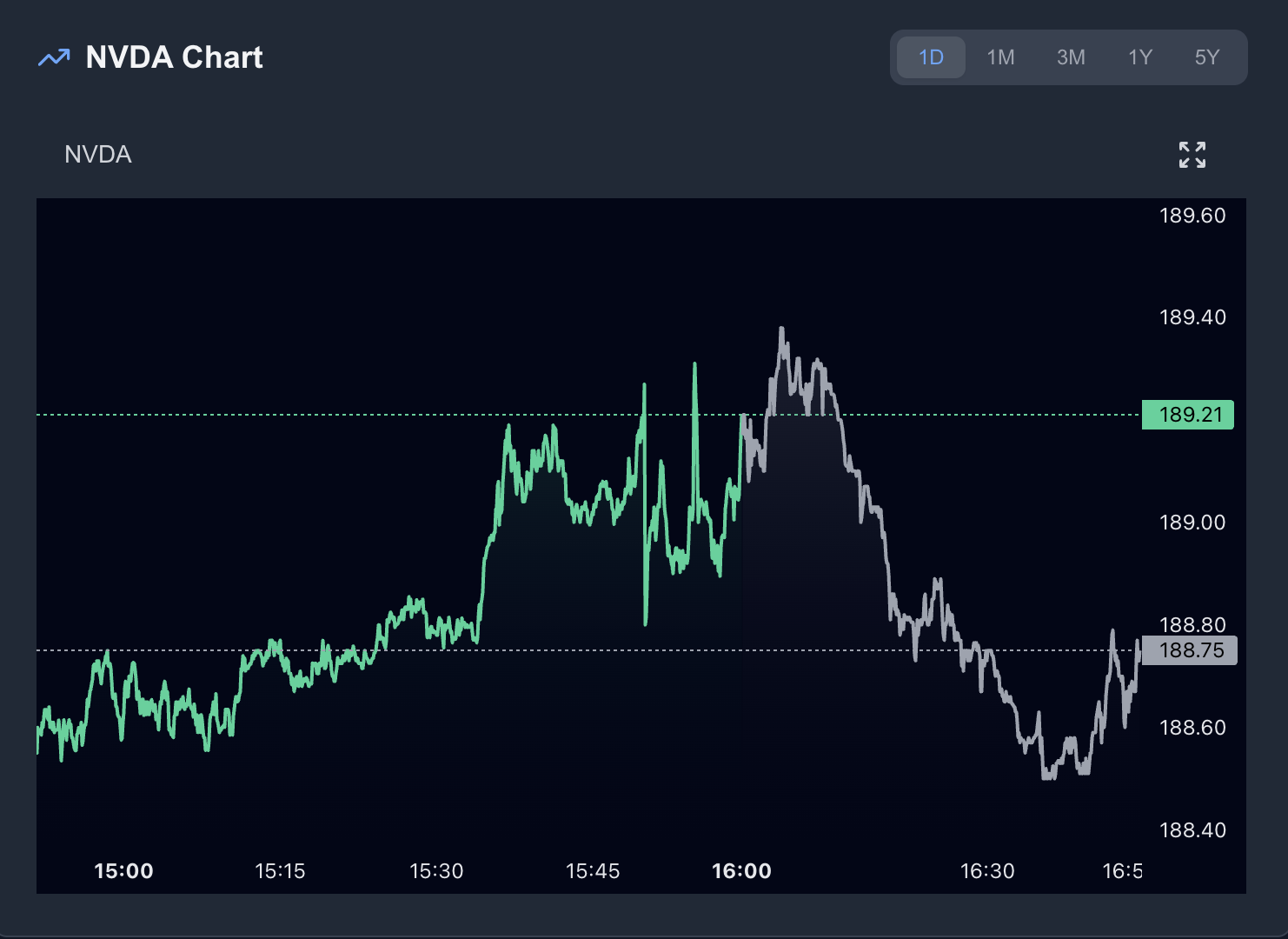Click the green 189.21 price label
Image resolution: width=1288 pixels, height=939 pixels.
1187,415
